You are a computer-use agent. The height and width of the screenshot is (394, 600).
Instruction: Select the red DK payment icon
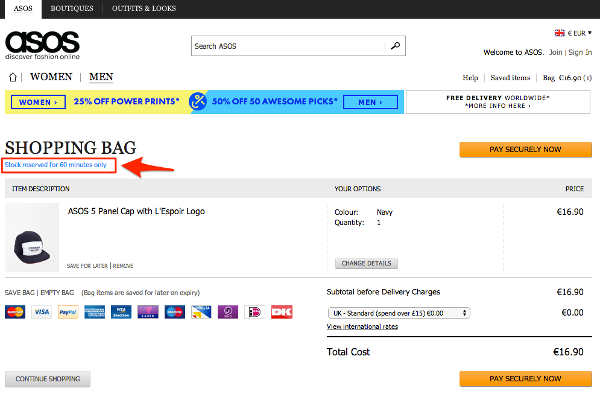(282, 312)
